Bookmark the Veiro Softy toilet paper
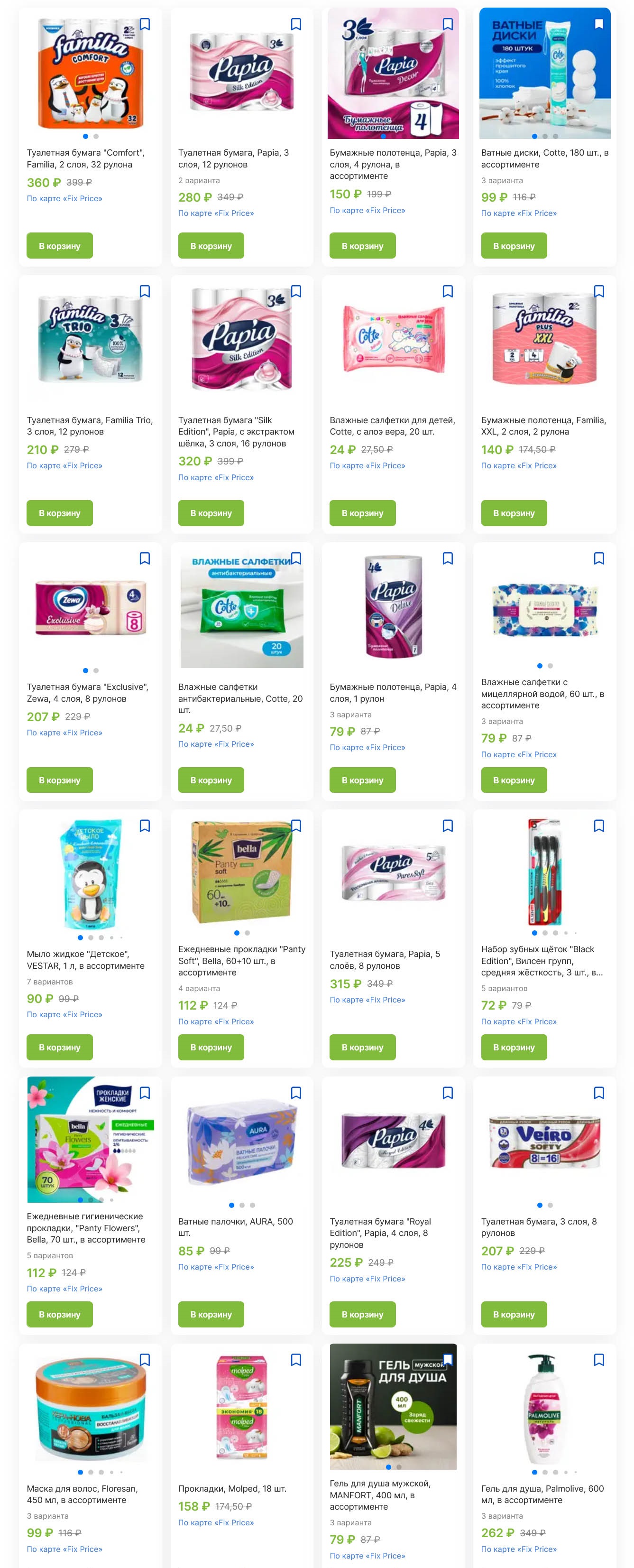The height and width of the screenshot is (1568, 634). [599, 1093]
